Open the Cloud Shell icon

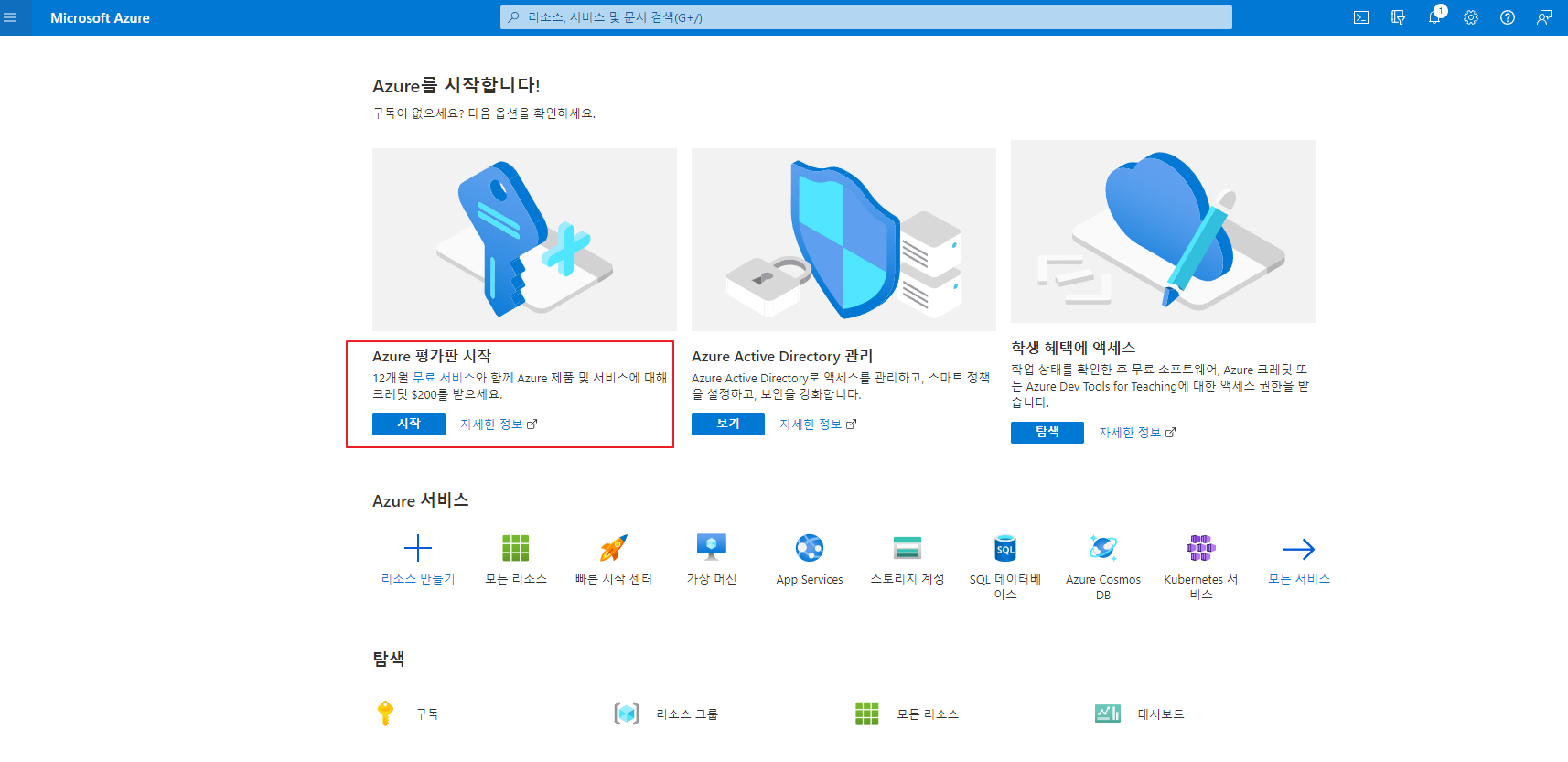[x=1361, y=17]
